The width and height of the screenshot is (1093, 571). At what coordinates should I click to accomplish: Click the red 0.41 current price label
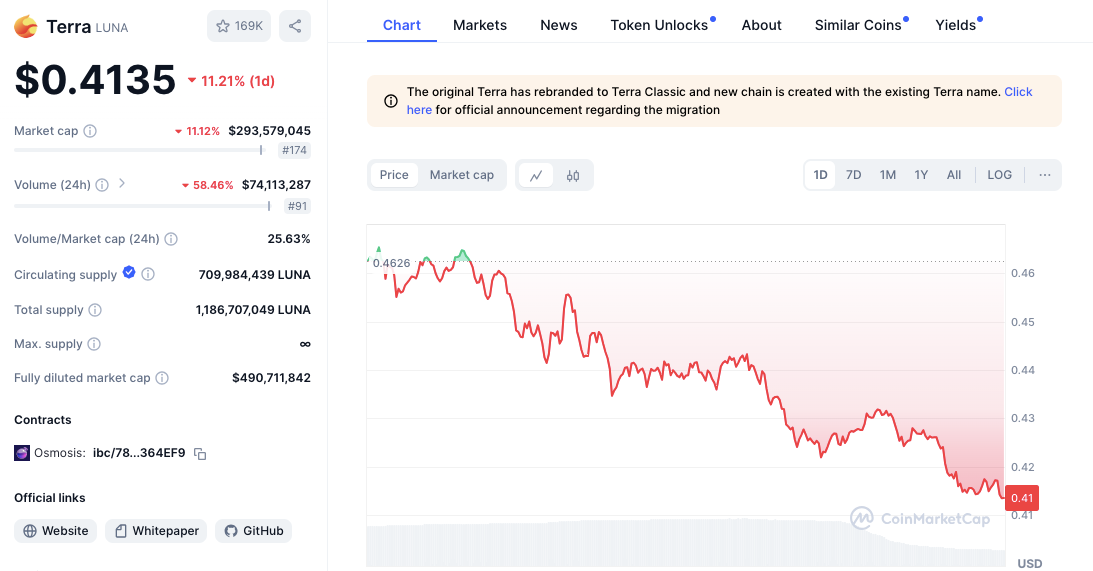tap(1022, 498)
